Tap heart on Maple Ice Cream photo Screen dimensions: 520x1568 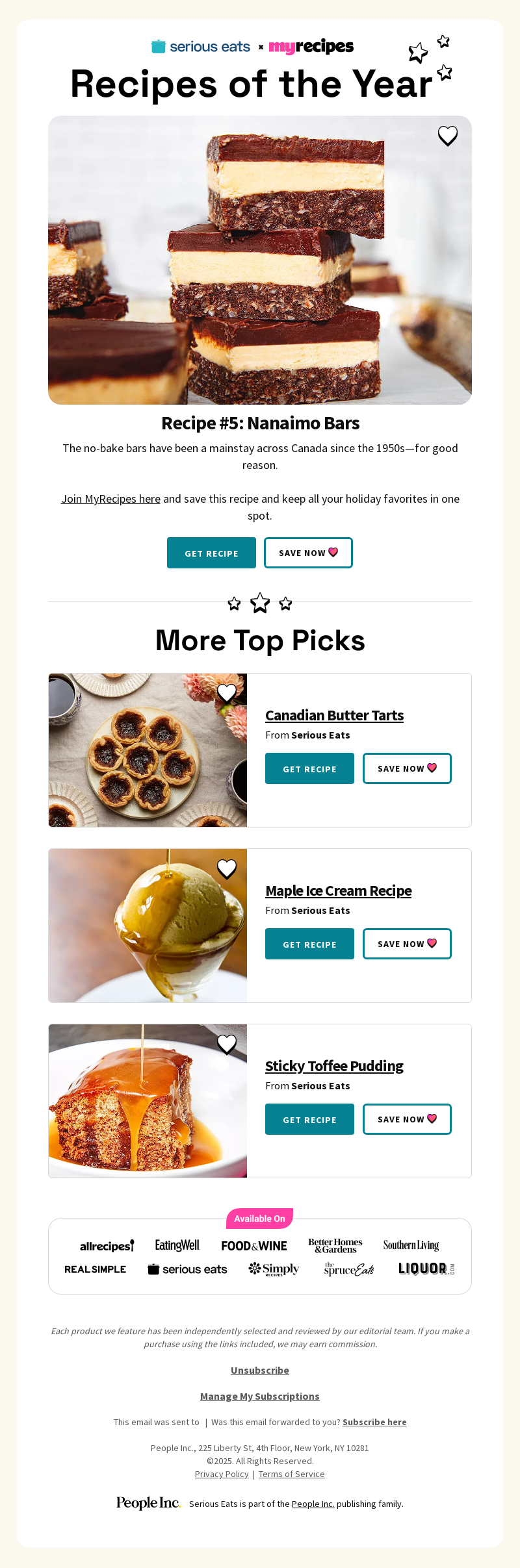coord(227,868)
